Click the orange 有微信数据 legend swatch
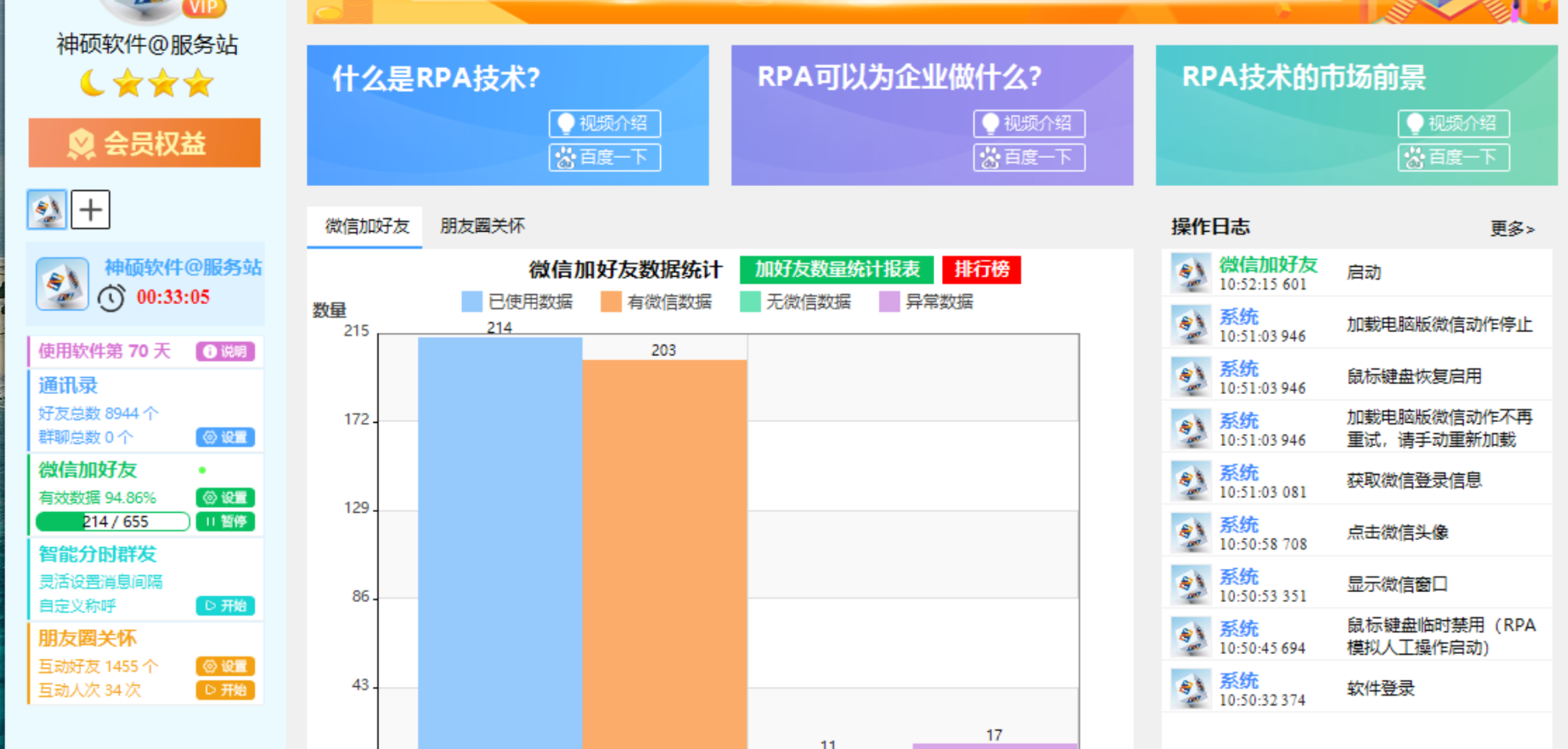Screen dimensions: 1568x749 (x=611, y=301)
